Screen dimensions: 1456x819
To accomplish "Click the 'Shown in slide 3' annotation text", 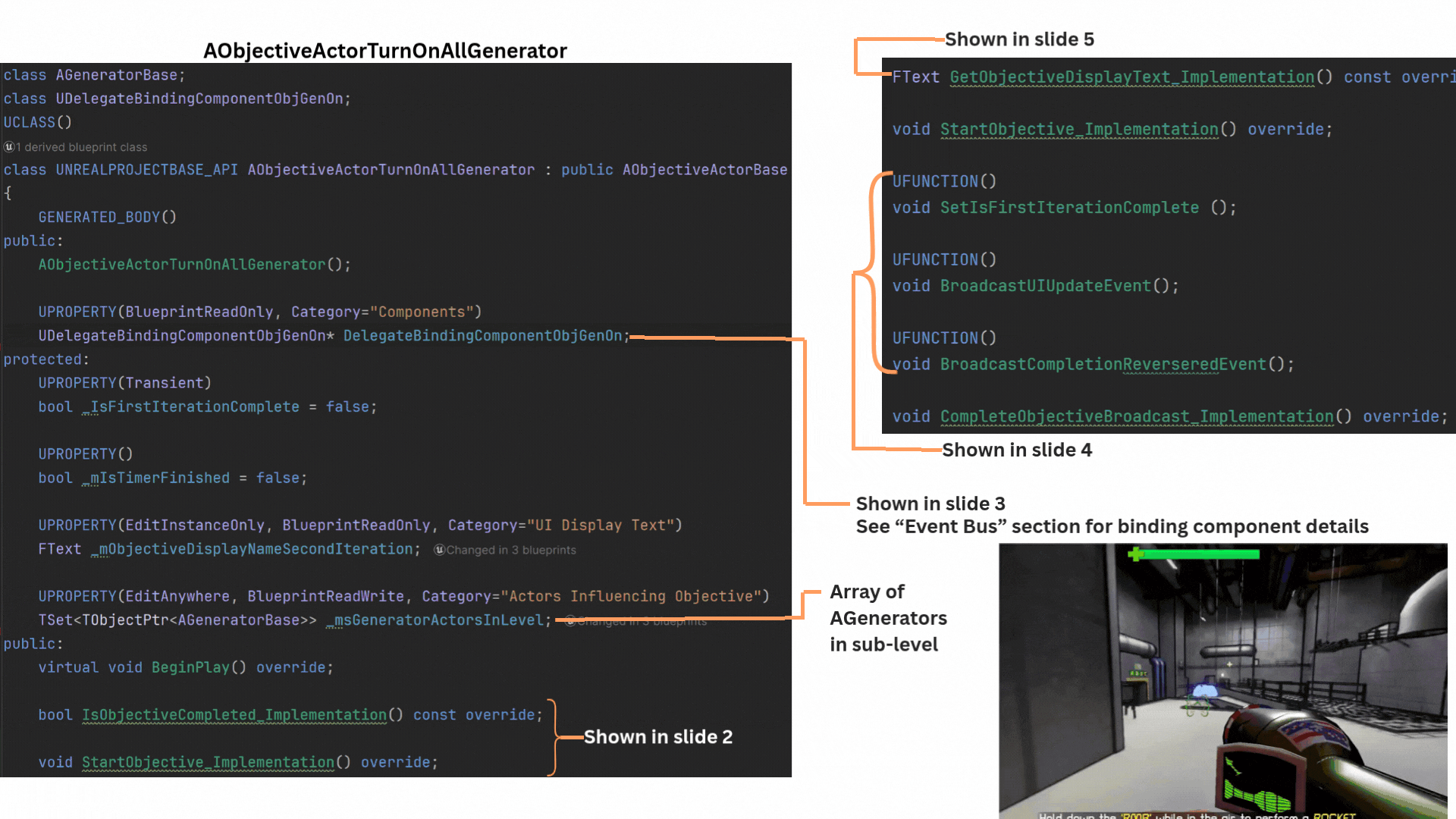I will (930, 504).
